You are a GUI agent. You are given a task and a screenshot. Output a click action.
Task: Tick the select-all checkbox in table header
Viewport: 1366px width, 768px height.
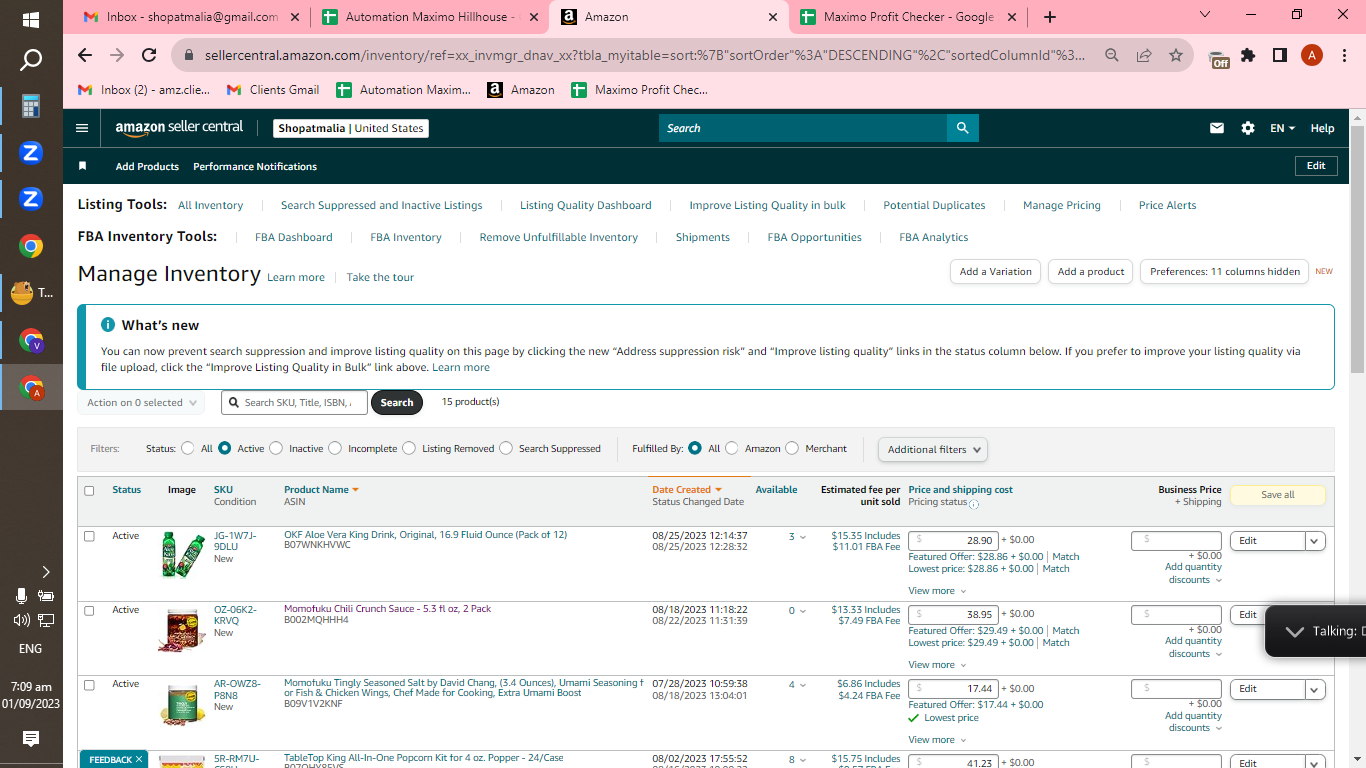89,491
